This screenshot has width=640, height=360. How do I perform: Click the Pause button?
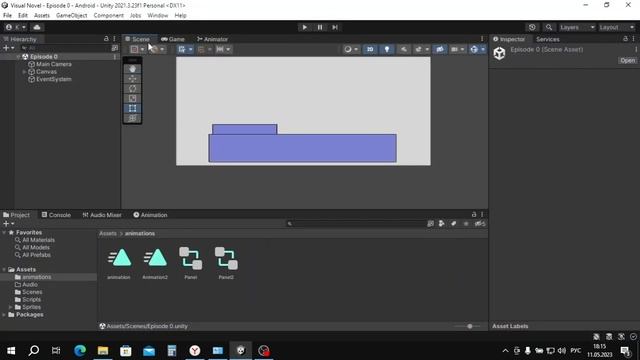click(x=320, y=27)
